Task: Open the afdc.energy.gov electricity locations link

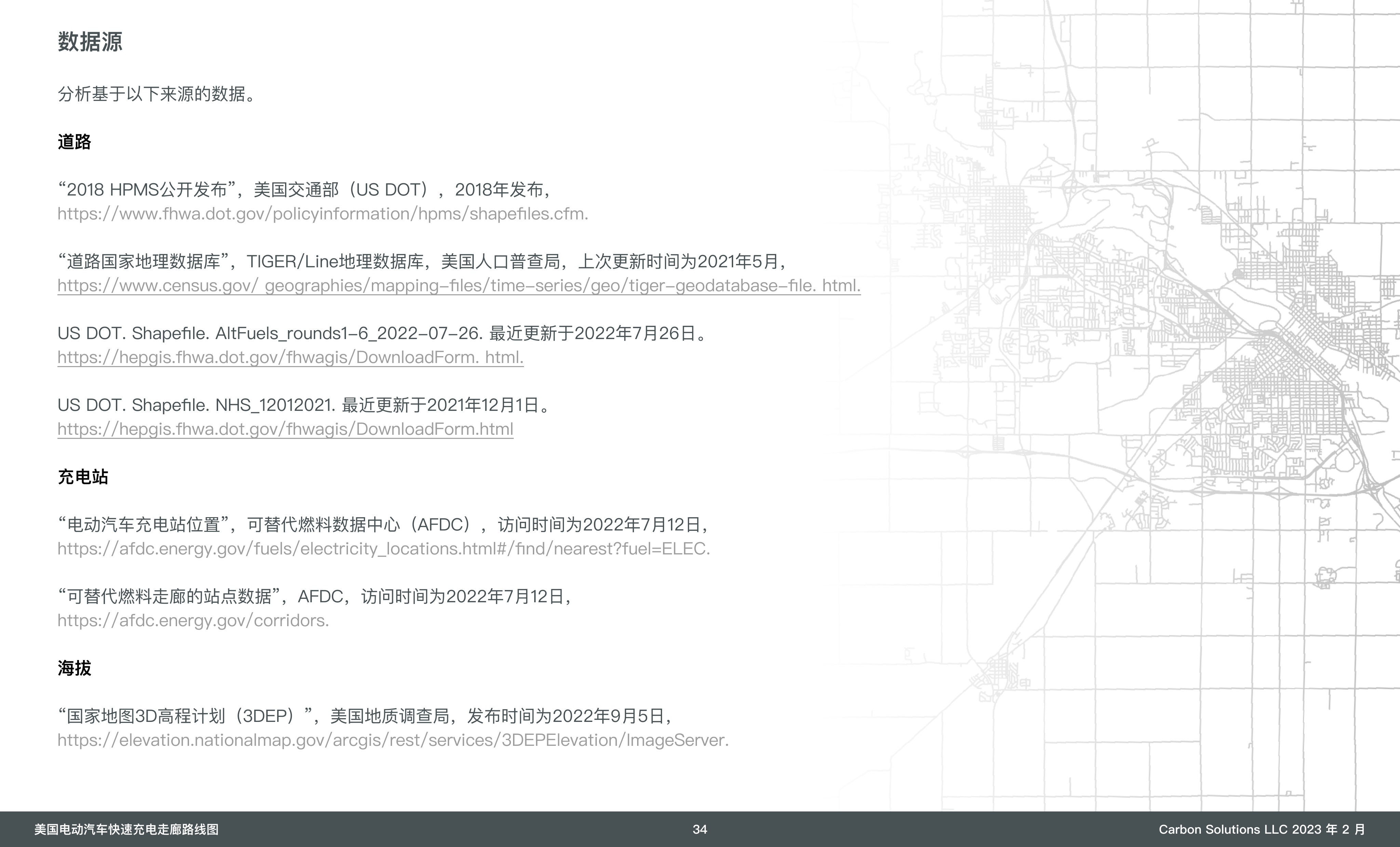Action: [383, 549]
